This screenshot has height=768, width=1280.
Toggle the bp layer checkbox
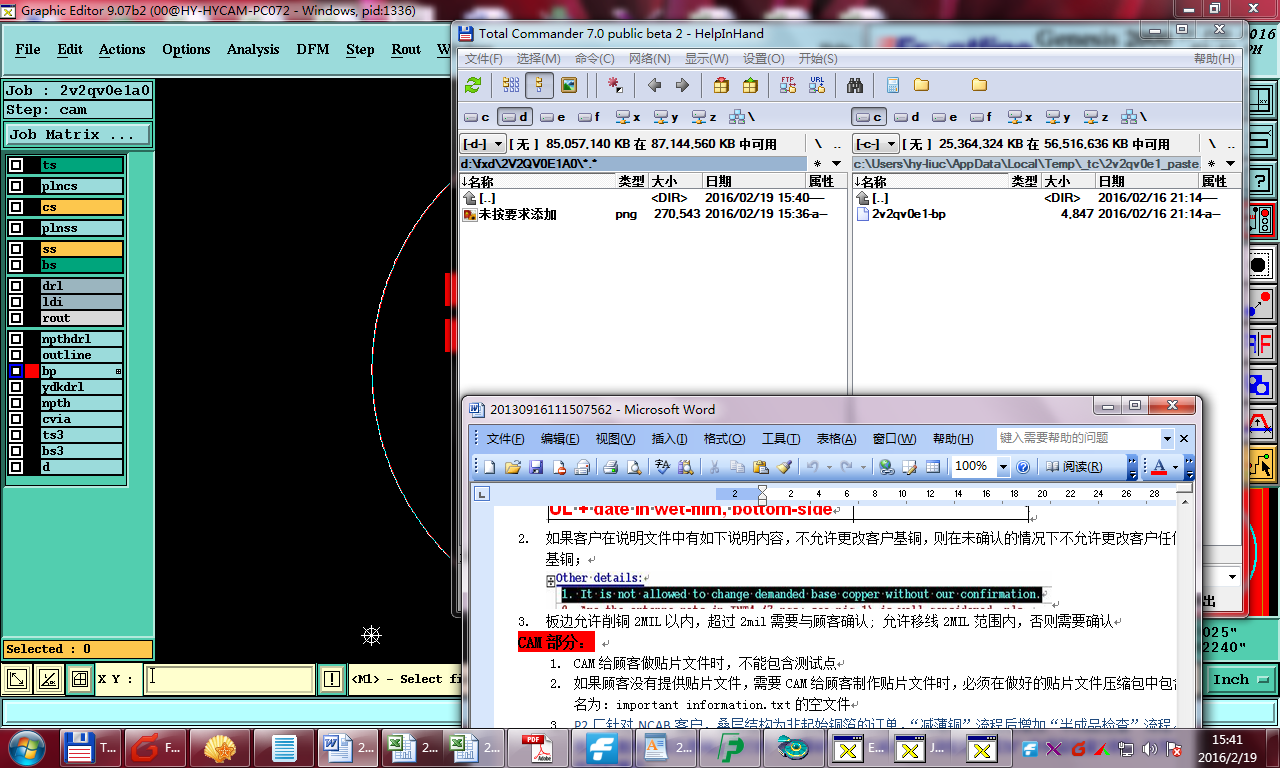click(x=16, y=371)
